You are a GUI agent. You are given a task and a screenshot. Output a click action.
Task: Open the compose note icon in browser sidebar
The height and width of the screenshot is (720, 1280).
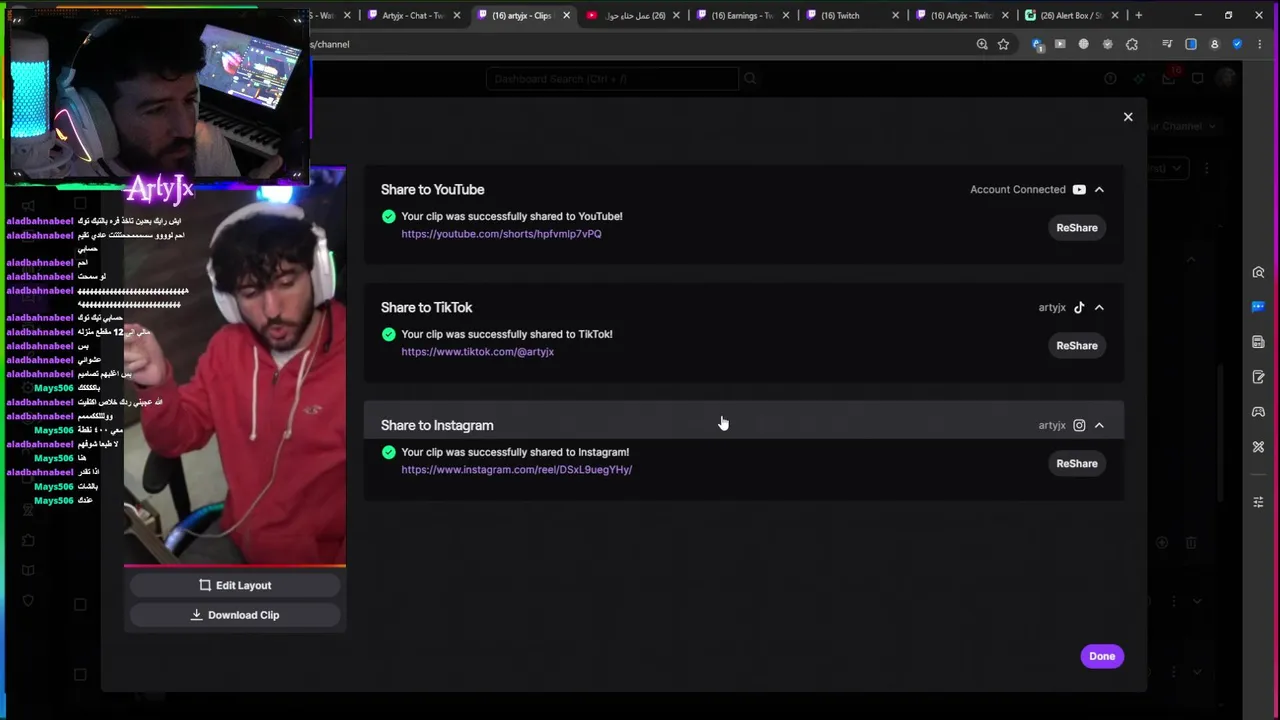[1258, 377]
